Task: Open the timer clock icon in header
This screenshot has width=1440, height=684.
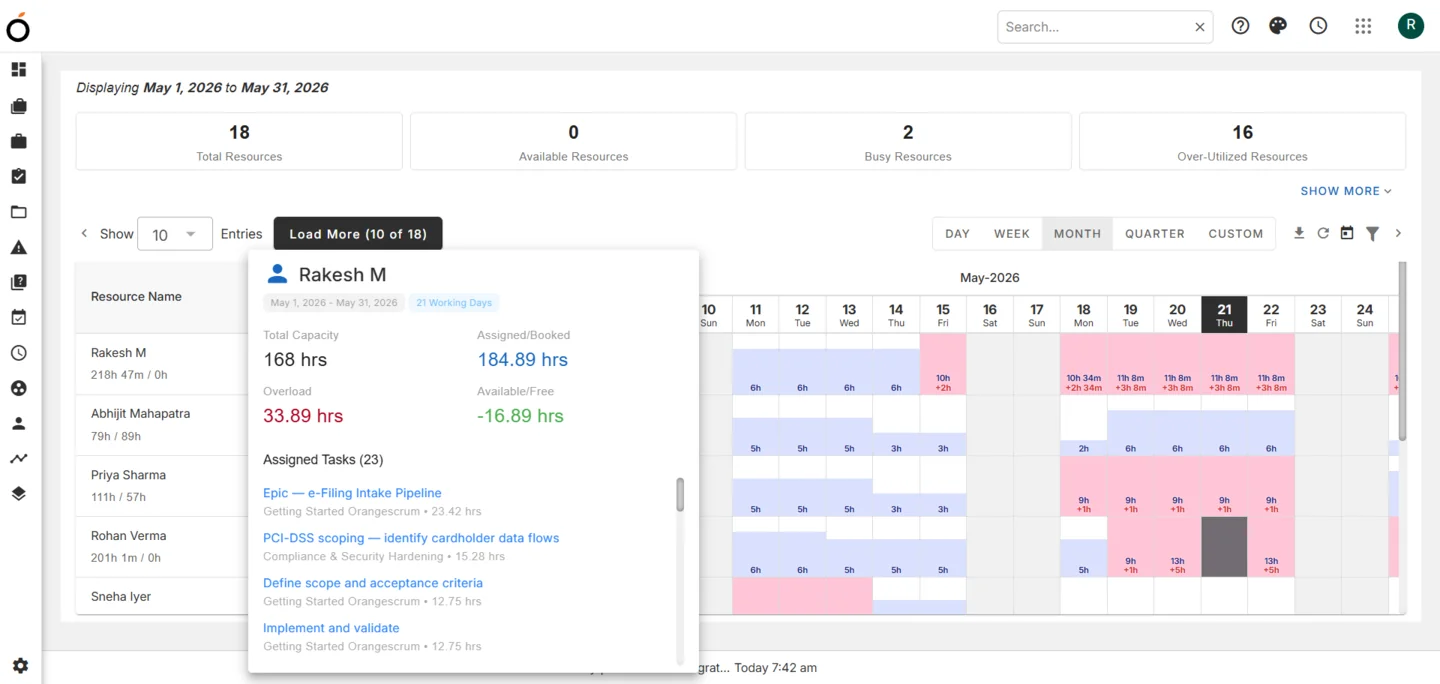Action: tap(1319, 26)
